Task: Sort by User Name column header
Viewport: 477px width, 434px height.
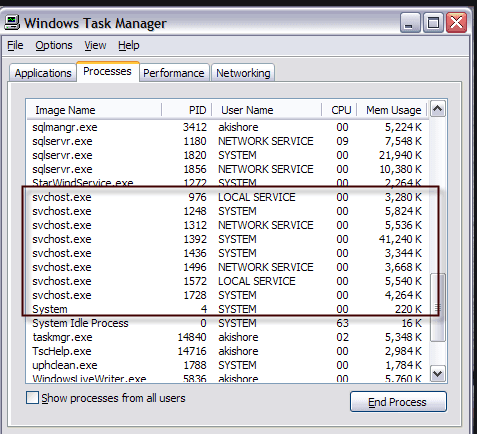Action: (266, 110)
